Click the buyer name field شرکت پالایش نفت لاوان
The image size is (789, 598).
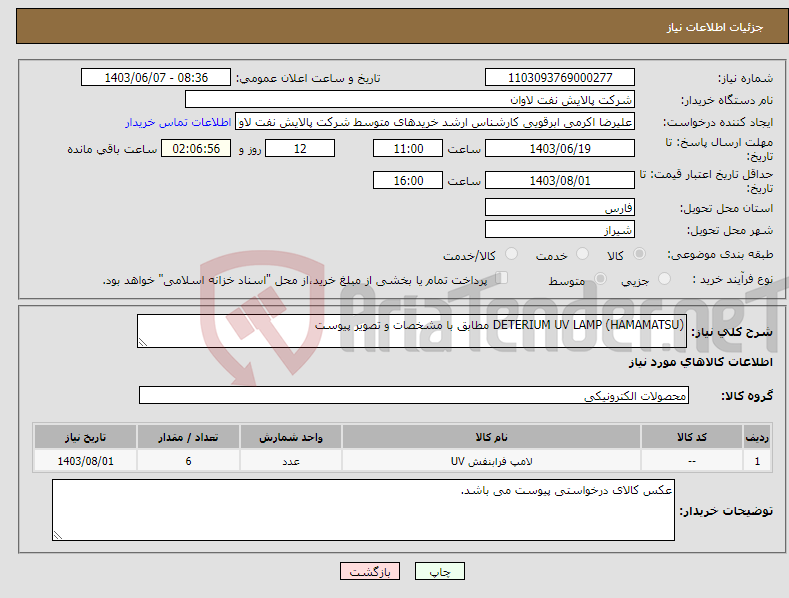point(410,99)
